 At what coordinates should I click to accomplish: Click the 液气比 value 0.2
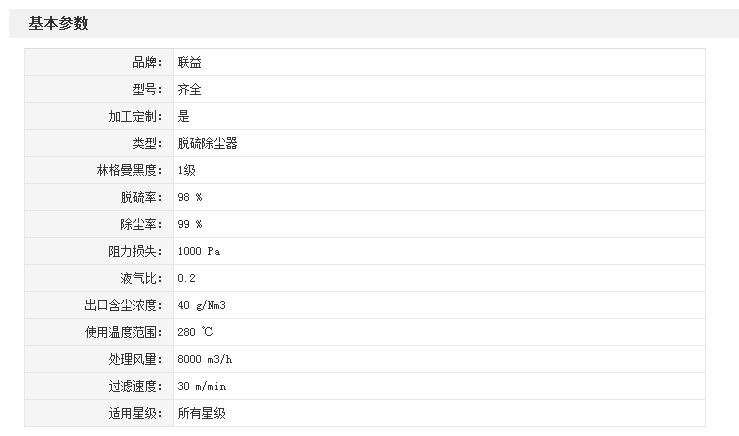click(187, 279)
